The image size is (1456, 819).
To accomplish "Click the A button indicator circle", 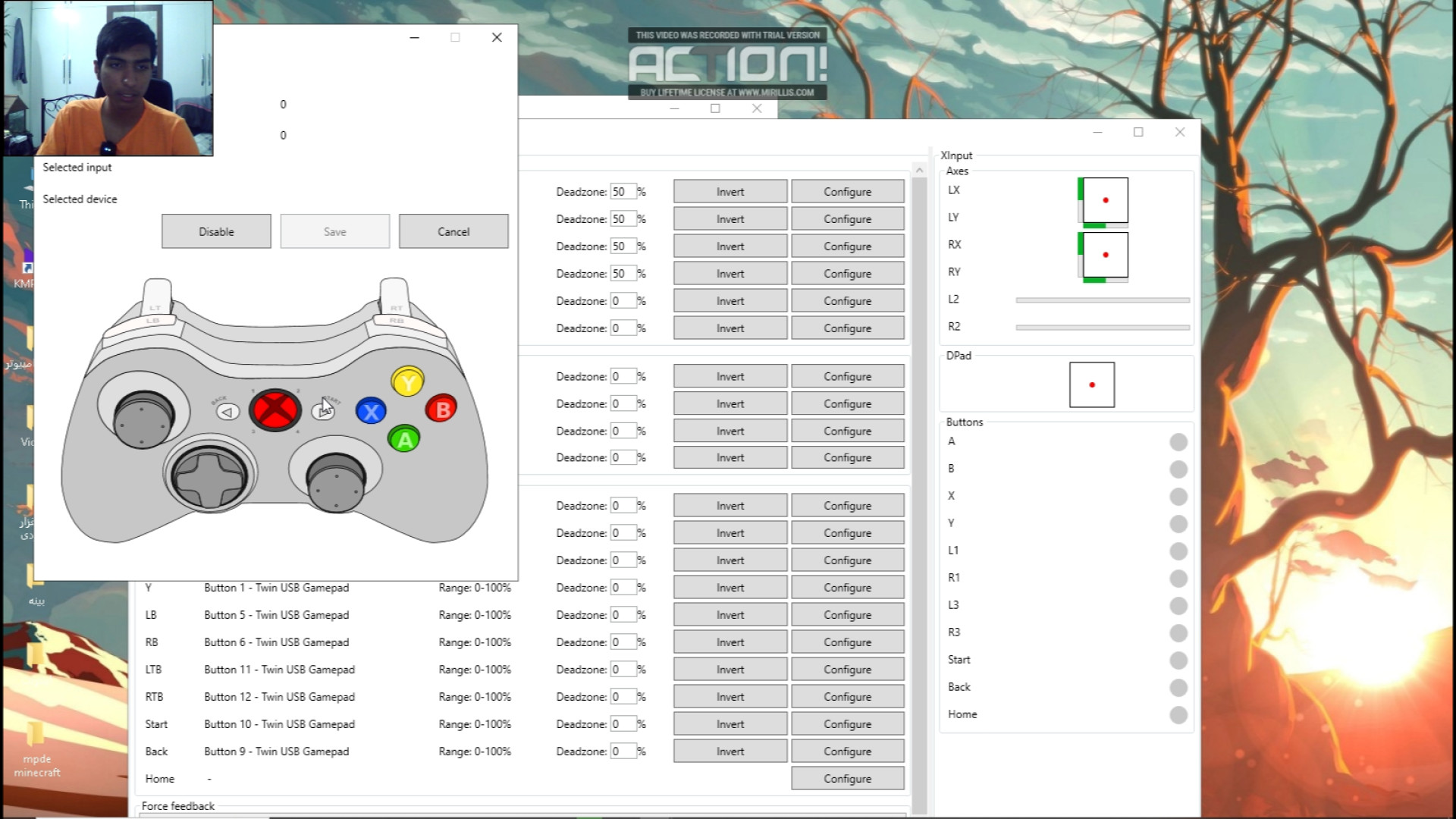I will tap(1178, 442).
